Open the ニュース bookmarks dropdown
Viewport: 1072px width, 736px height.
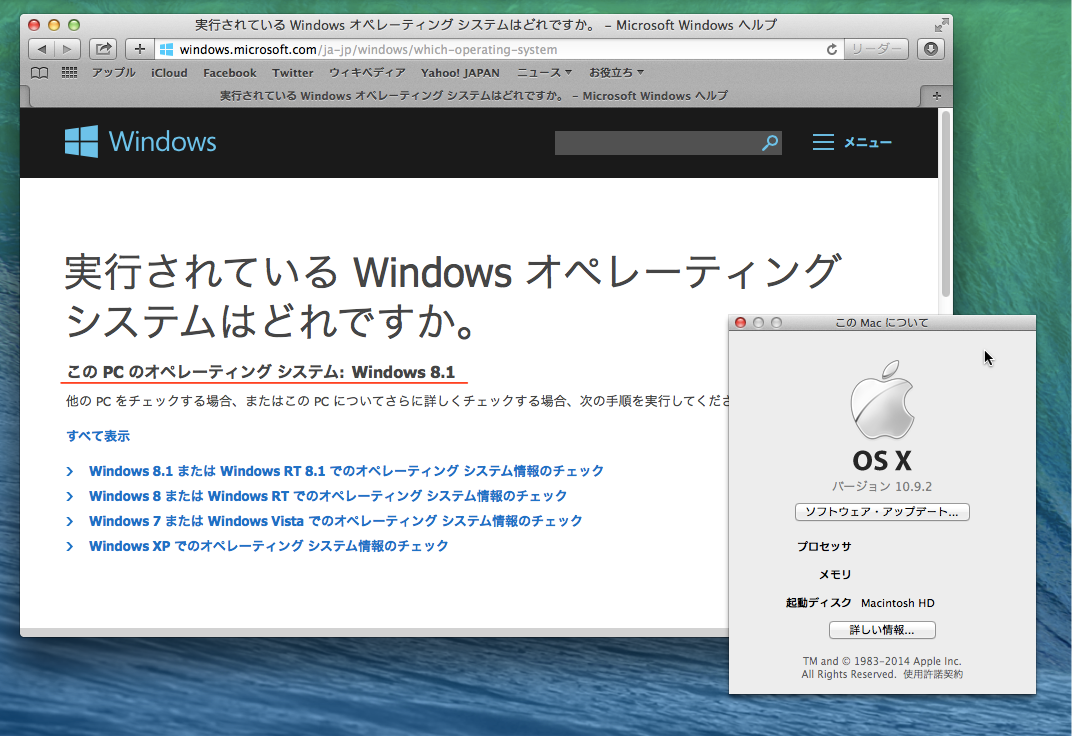(544, 72)
